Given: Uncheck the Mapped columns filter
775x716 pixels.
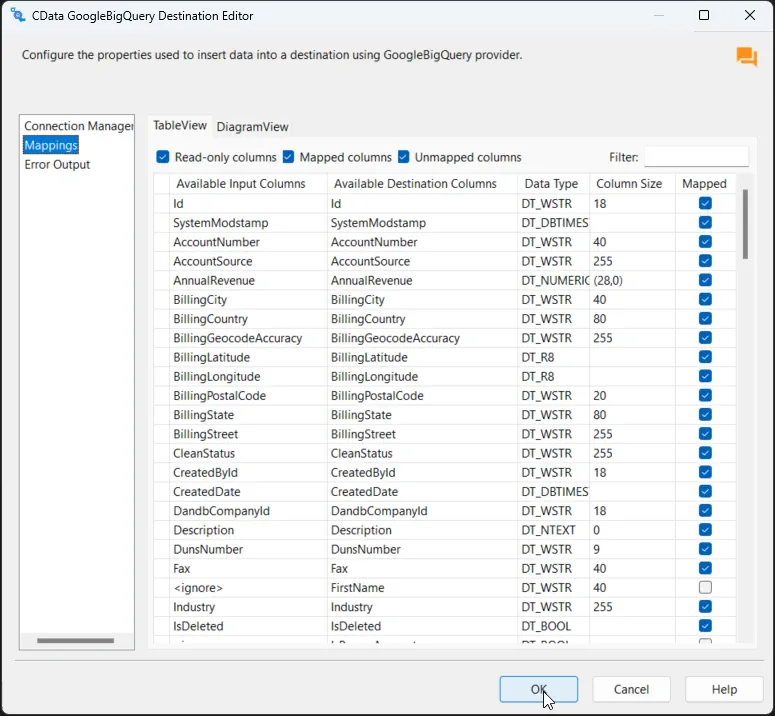Looking at the screenshot, I should click(x=288, y=157).
